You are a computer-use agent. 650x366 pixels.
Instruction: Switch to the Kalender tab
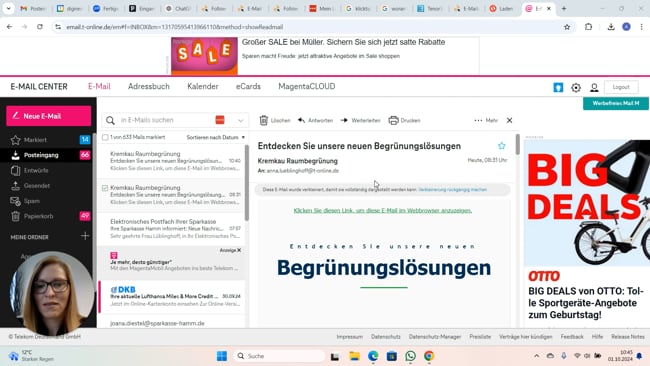(203, 86)
